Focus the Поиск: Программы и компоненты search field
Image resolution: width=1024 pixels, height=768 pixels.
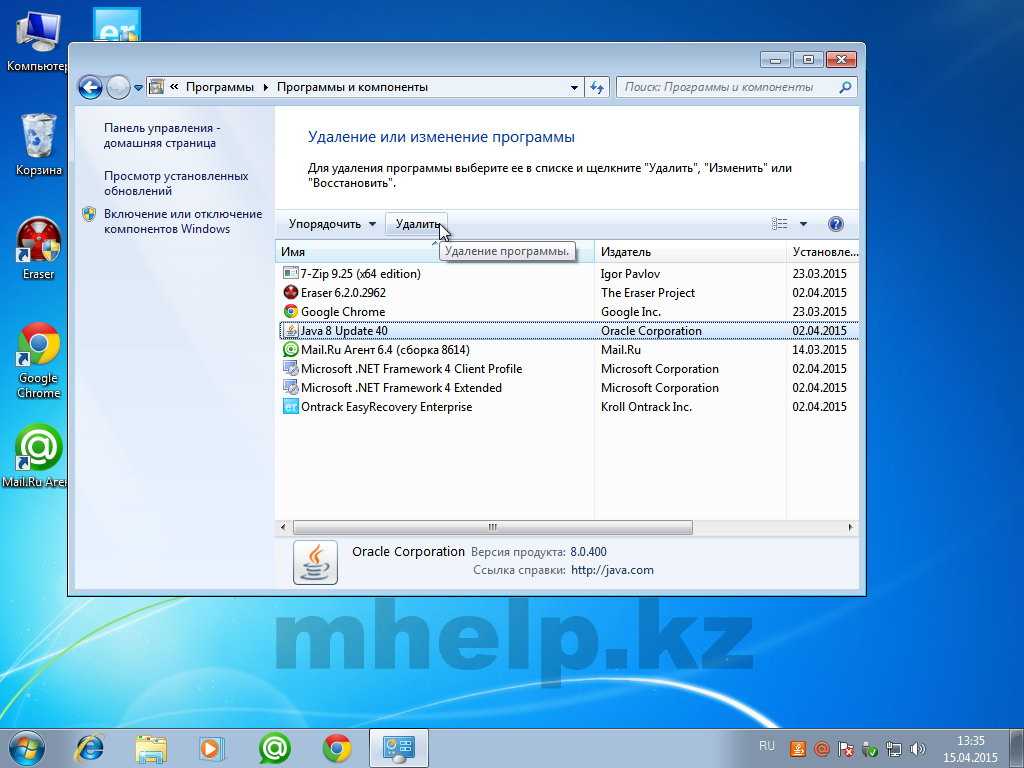pos(726,87)
